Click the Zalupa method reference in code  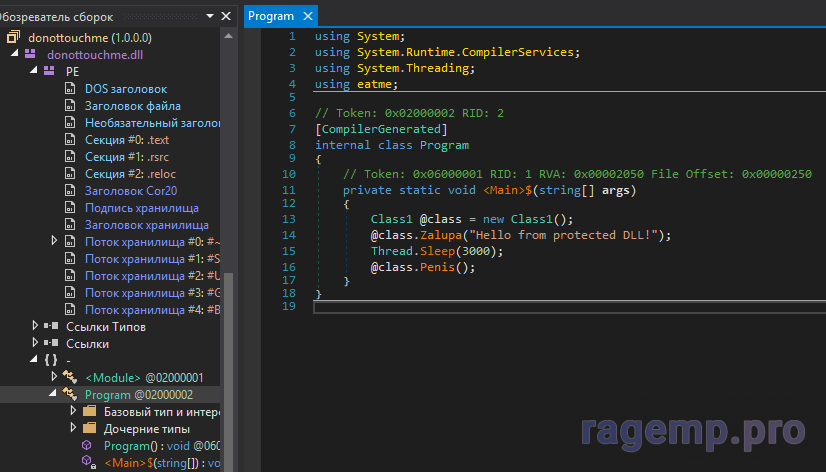point(441,234)
